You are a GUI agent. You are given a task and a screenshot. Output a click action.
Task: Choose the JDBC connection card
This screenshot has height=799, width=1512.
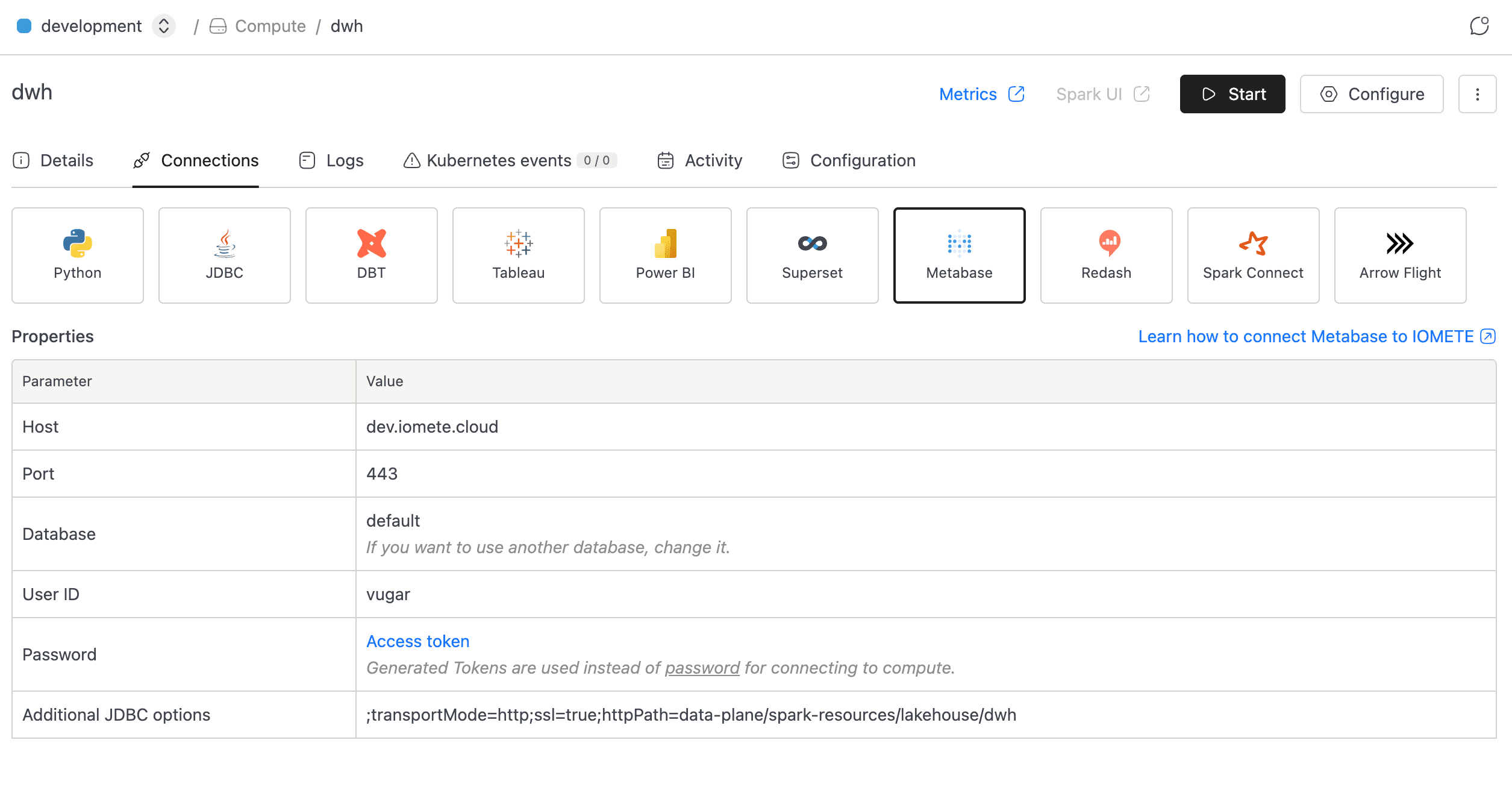224,255
